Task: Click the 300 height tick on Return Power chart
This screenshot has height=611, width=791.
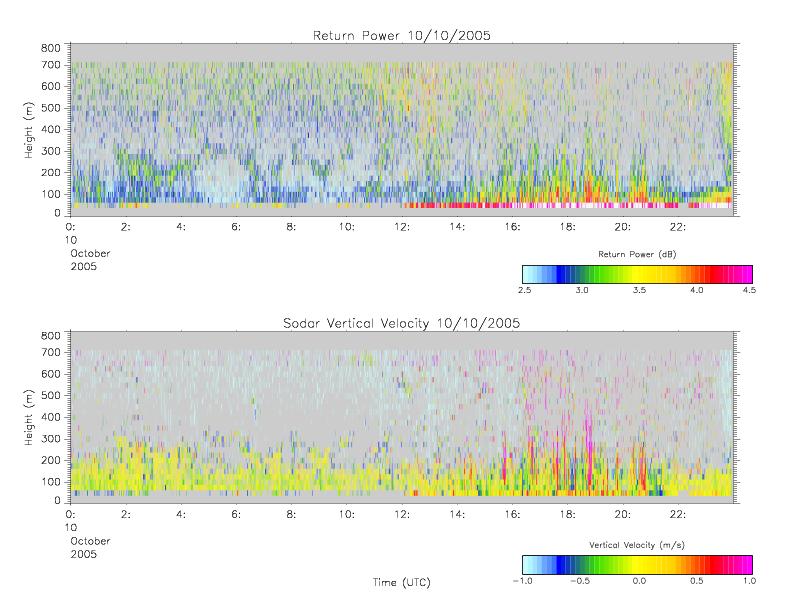Action: (x=50, y=151)
